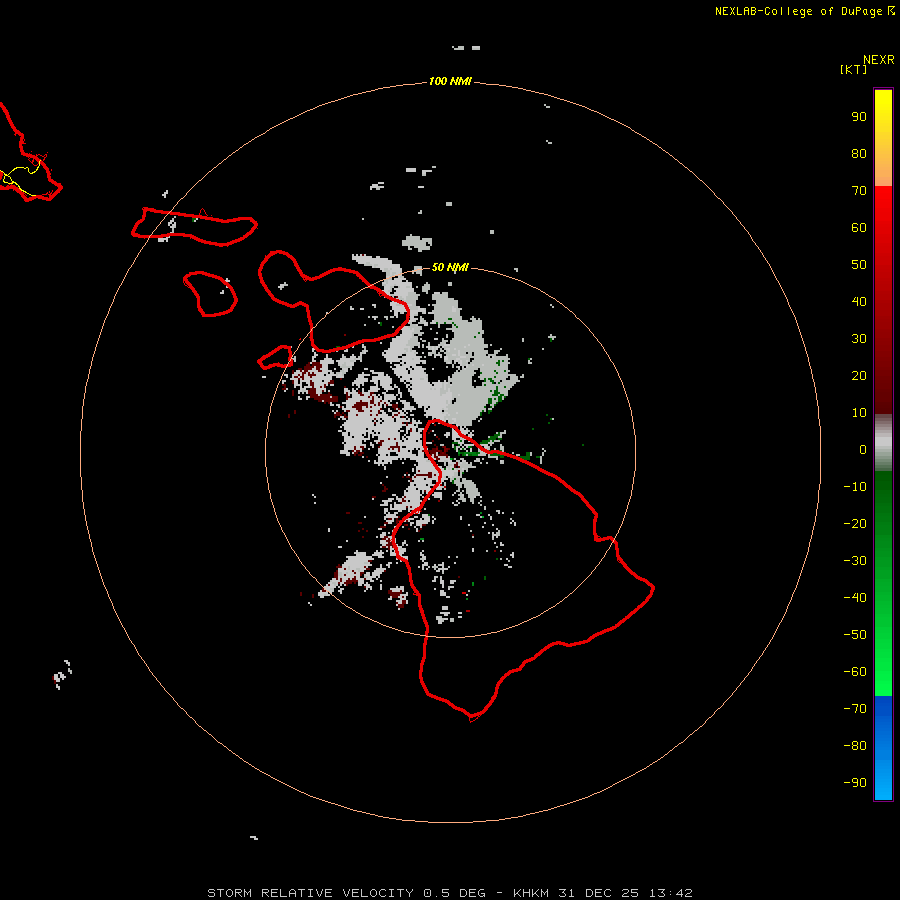Click the [KT] units label

coord(853,69)
